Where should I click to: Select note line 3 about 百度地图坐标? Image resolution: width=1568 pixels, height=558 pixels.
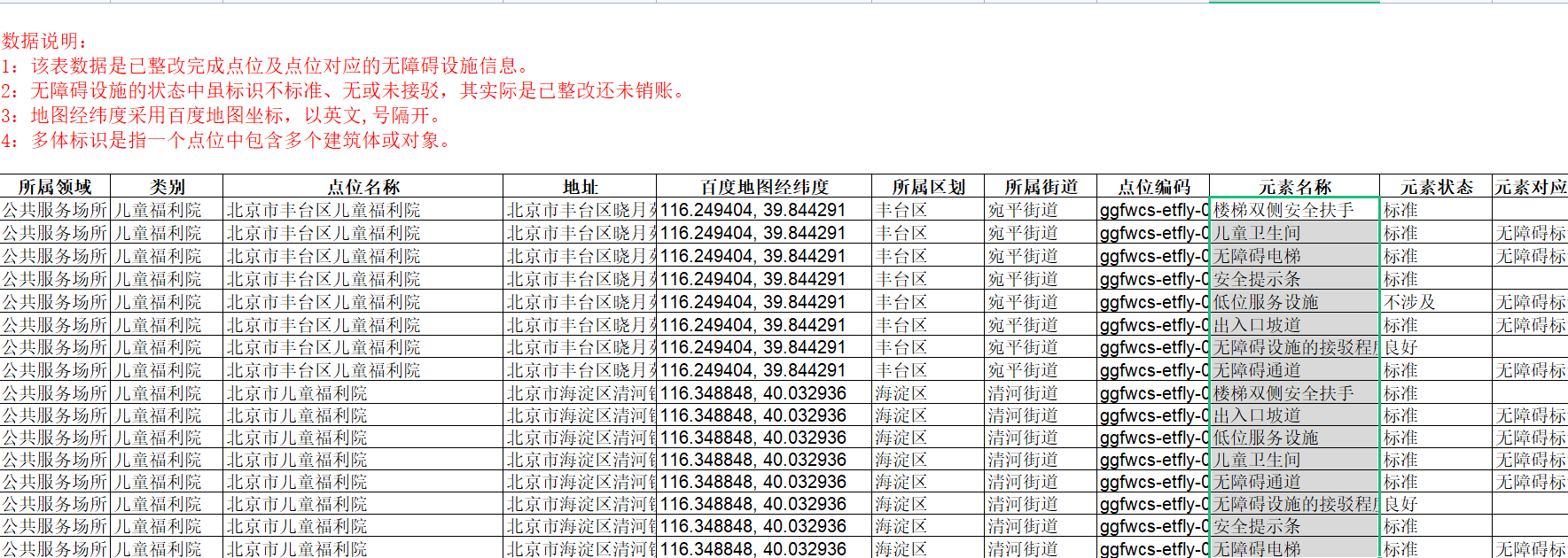point(222,115)
